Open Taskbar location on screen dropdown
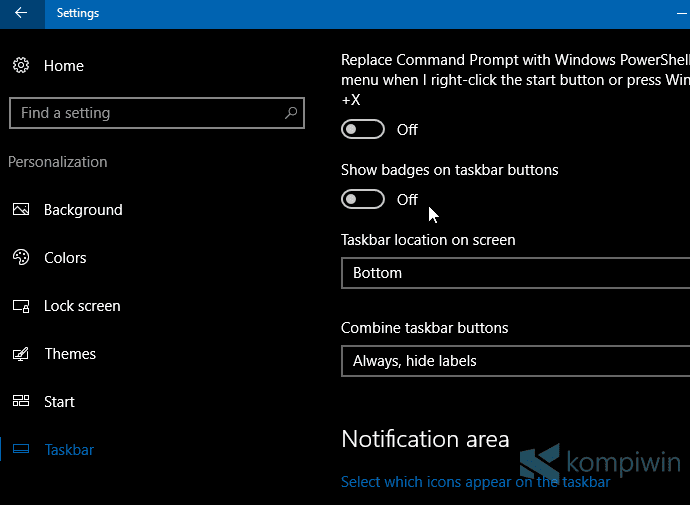The width and height of the screenshot is (690, 505). point(515,273)
